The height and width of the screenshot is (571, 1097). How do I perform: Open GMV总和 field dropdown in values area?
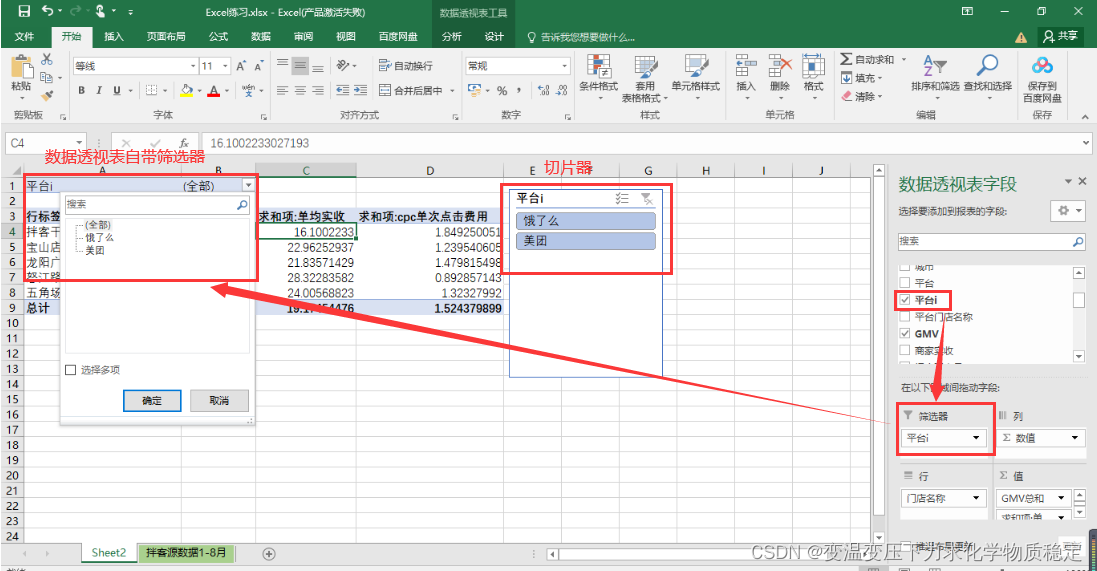(x=1061, y=498)
